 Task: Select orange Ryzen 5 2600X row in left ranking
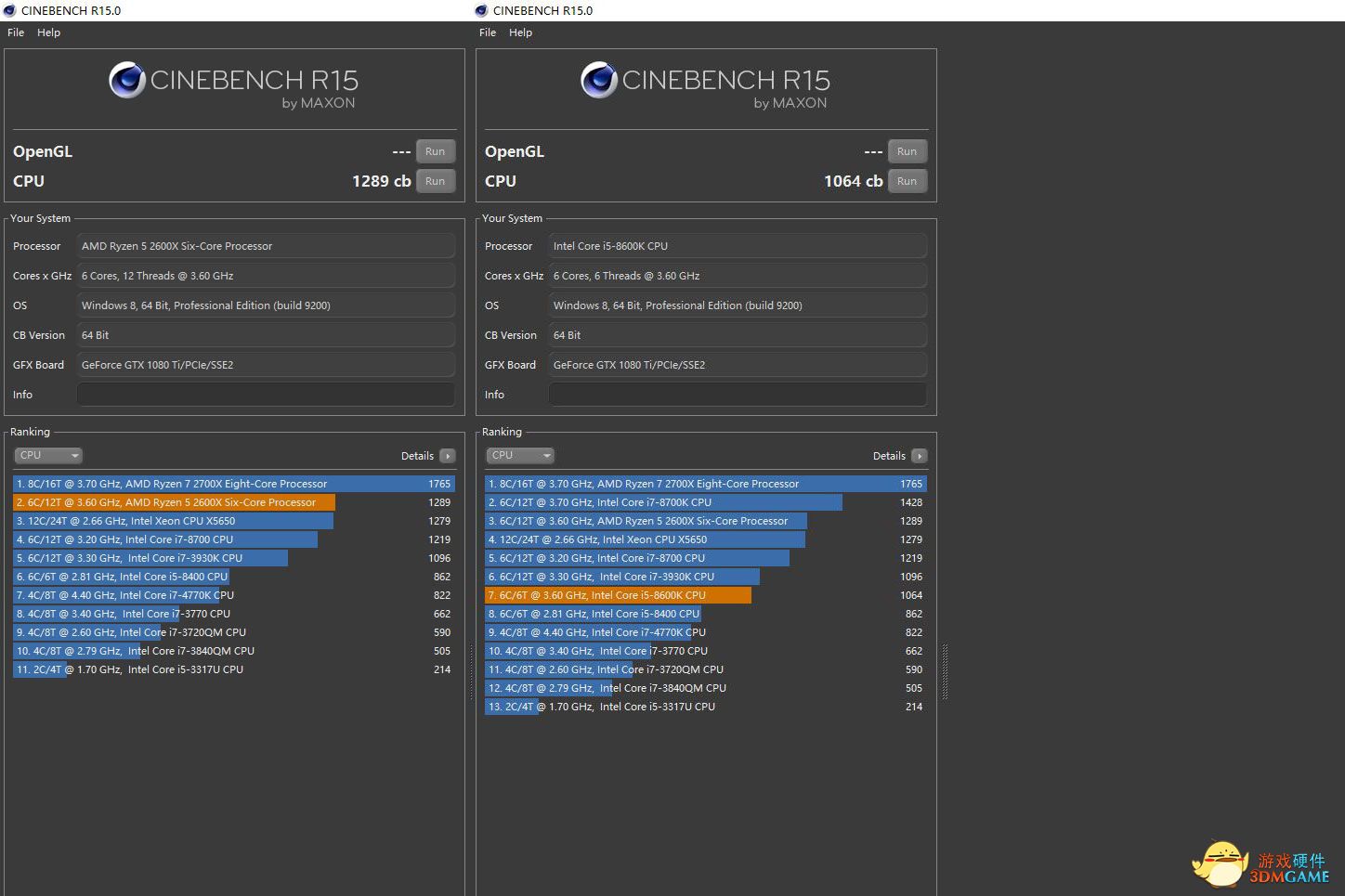pyautogui.click(x=233, y=502)
